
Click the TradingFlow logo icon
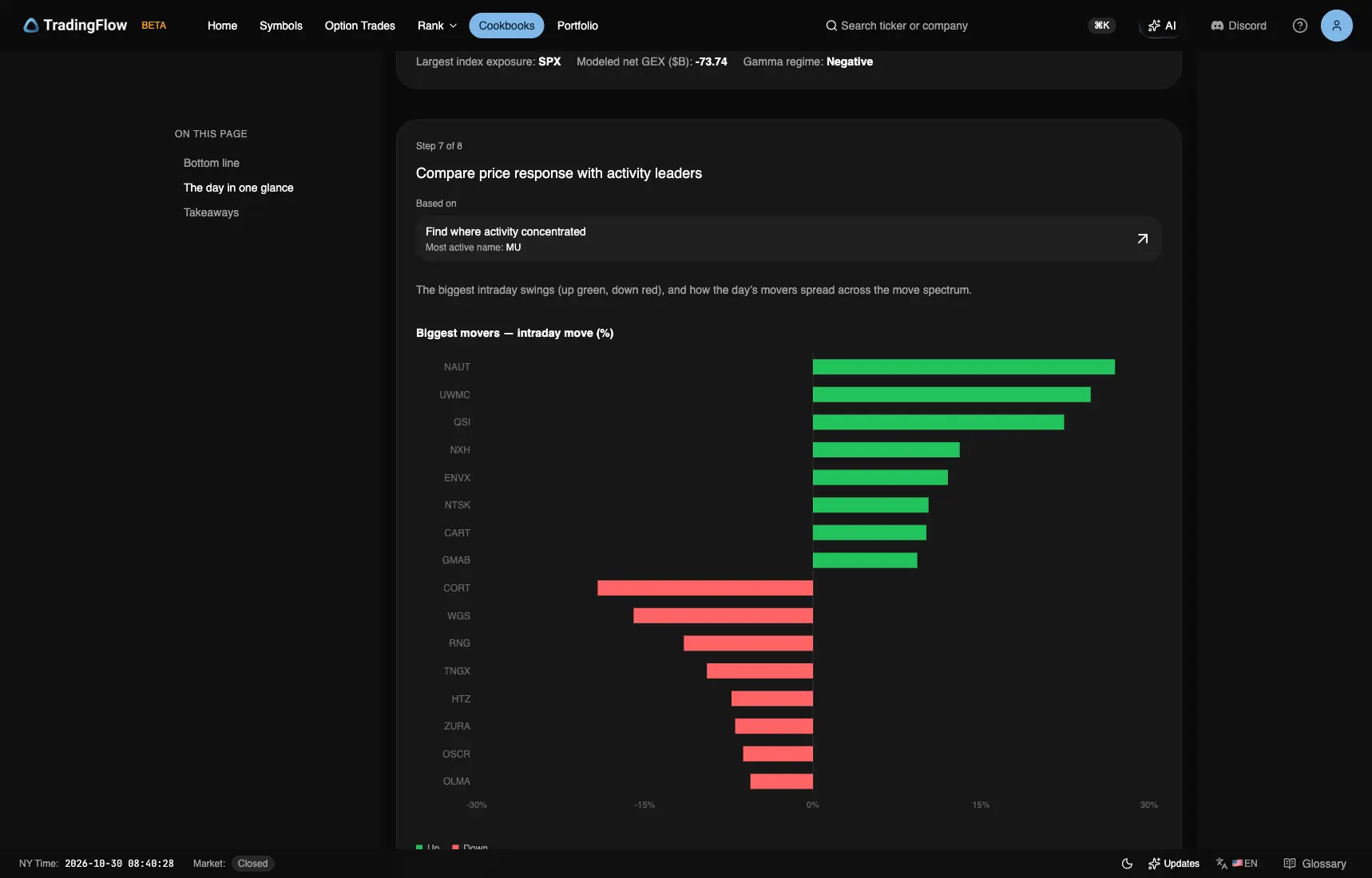(31, 26)
